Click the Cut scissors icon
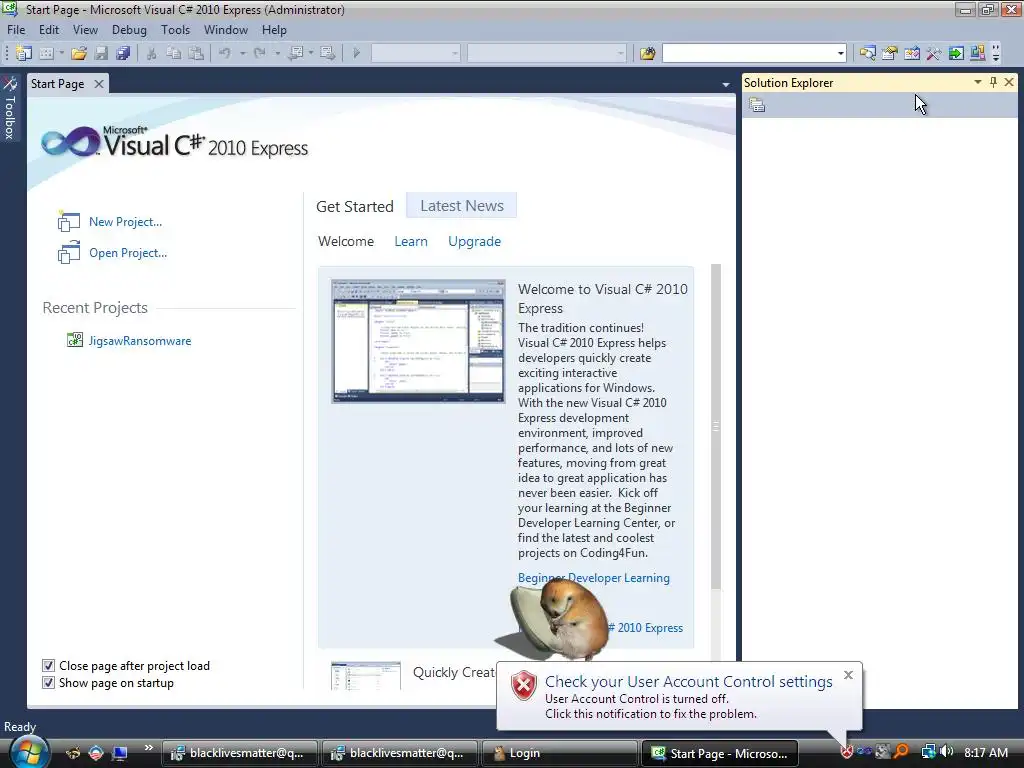1024x768 pixels. coord(152,53)
